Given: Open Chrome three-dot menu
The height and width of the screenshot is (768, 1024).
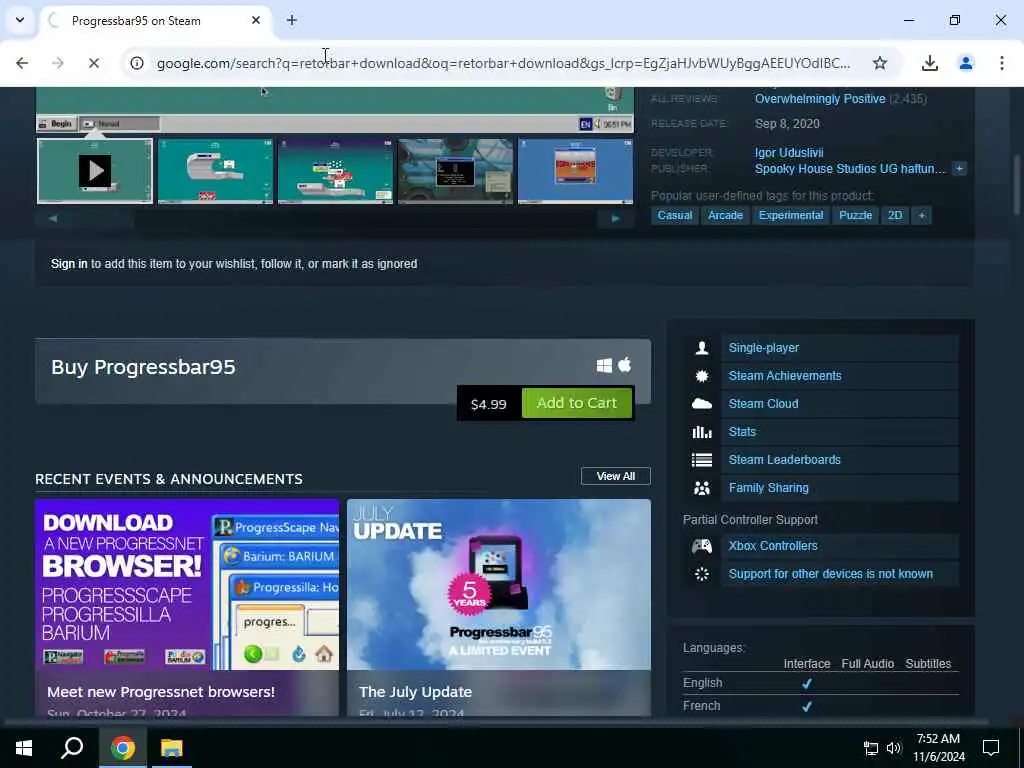Looking at the screenshot, I should 1001,63.
